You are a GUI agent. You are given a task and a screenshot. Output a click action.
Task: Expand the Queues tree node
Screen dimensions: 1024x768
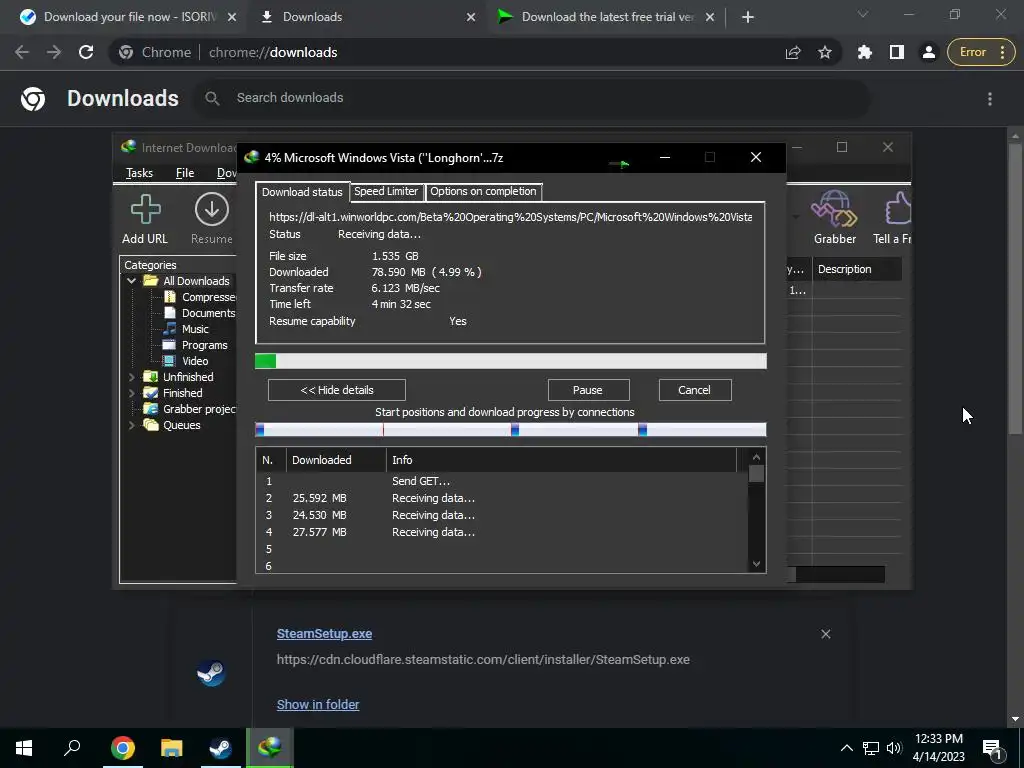(131, 425)
